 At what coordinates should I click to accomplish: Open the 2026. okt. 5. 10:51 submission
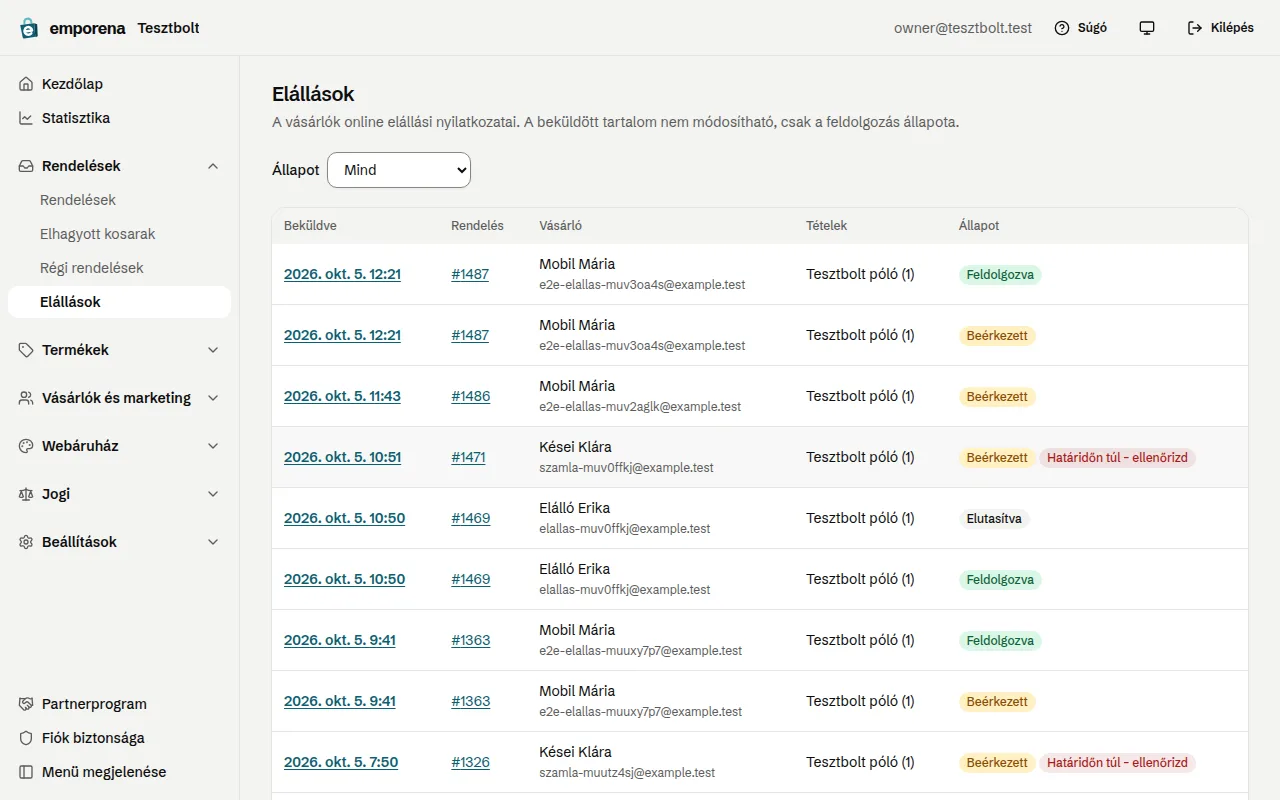[x=342, y=457]
